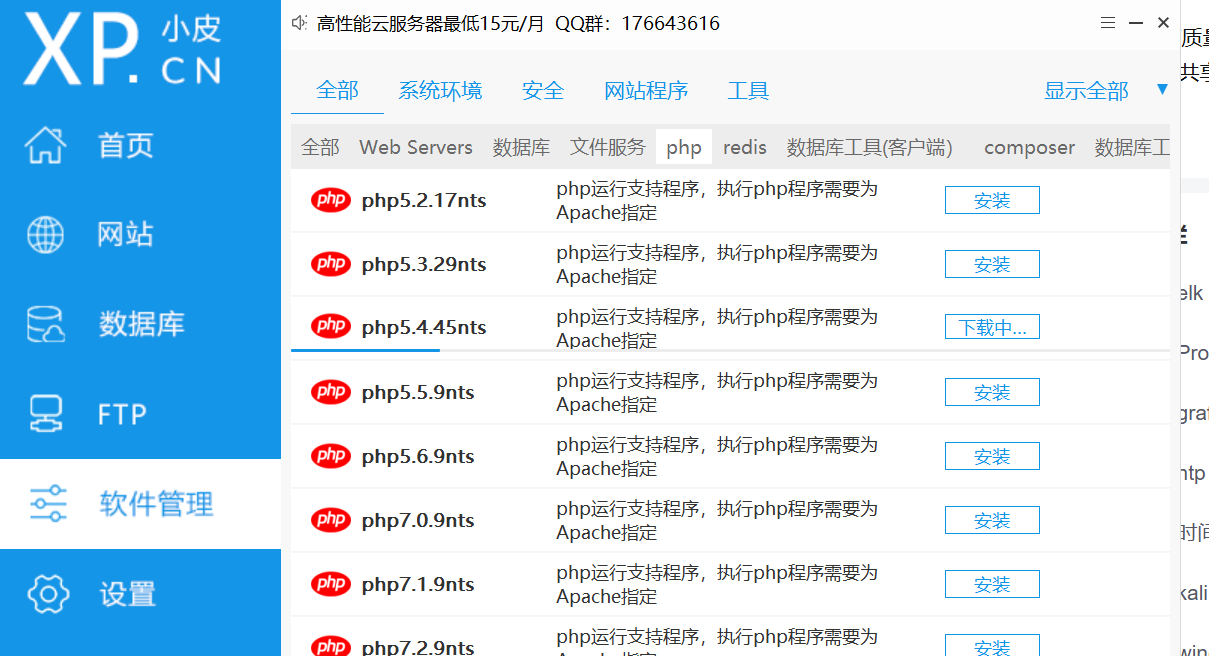Viewport: 1209px width, 656px height.
Task: Select the composer sub-category
Action: [1029, 148]
